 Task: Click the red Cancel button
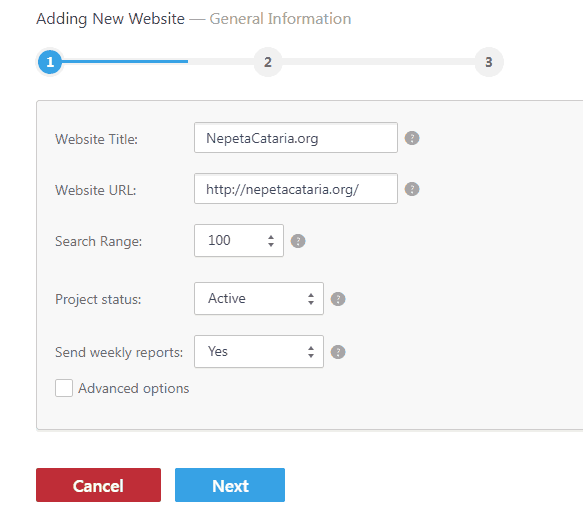99,485
